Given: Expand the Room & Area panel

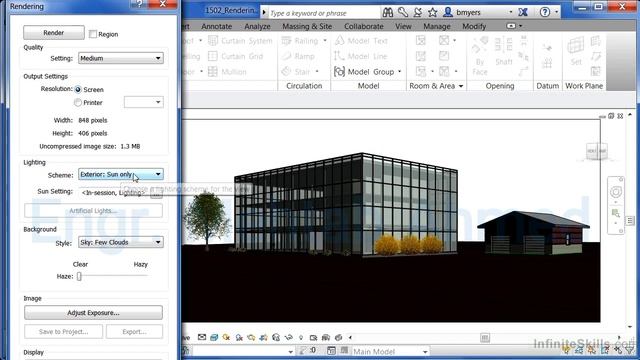Looking at the screenshot, I should 436,86.
